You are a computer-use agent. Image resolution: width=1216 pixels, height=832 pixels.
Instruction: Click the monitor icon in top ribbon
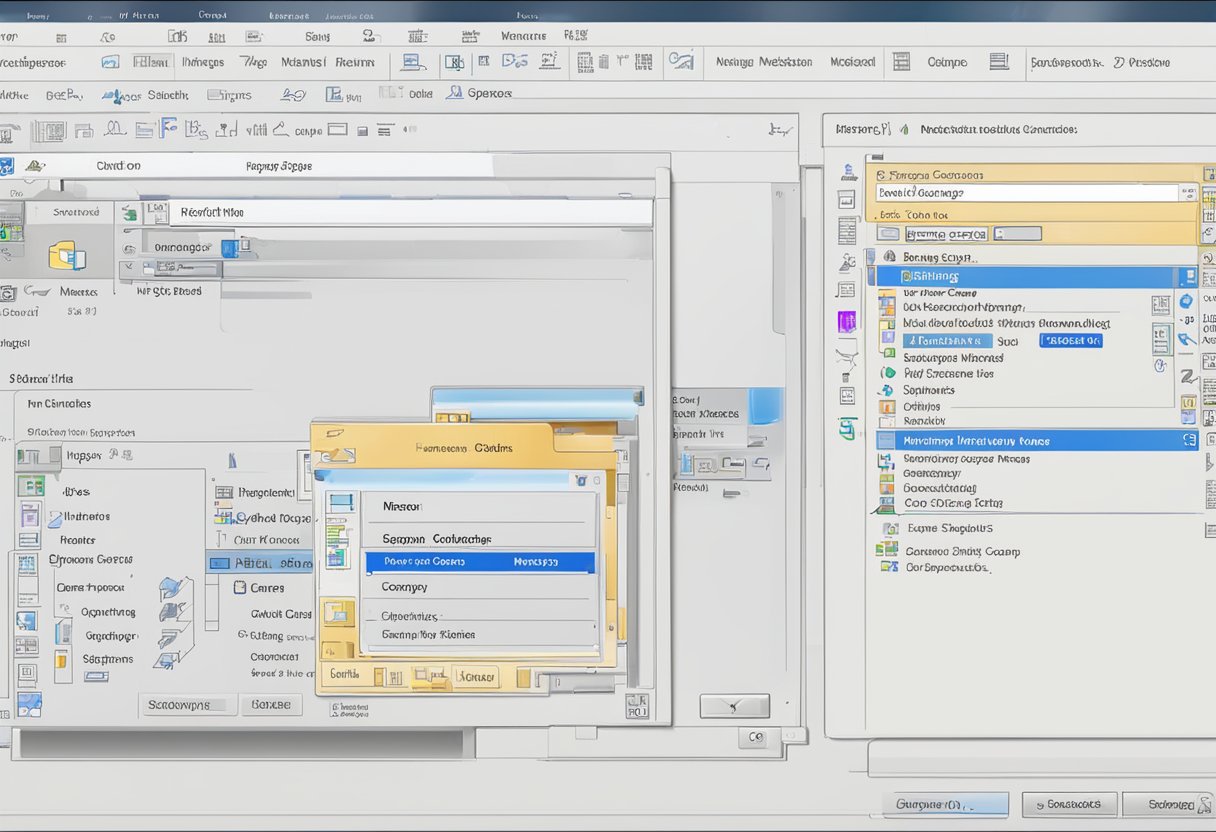412,62
